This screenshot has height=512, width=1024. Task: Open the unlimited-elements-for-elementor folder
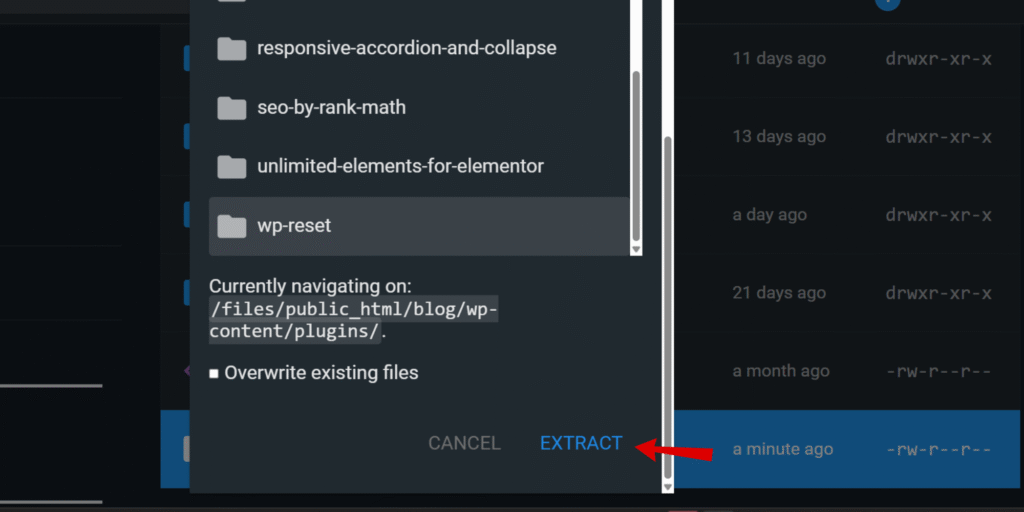(419, 167)
